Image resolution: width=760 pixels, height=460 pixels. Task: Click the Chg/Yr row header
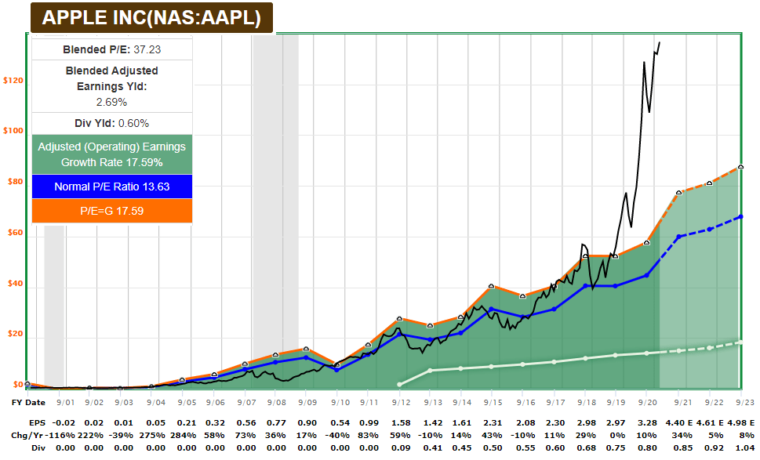(x=28, y=435)
